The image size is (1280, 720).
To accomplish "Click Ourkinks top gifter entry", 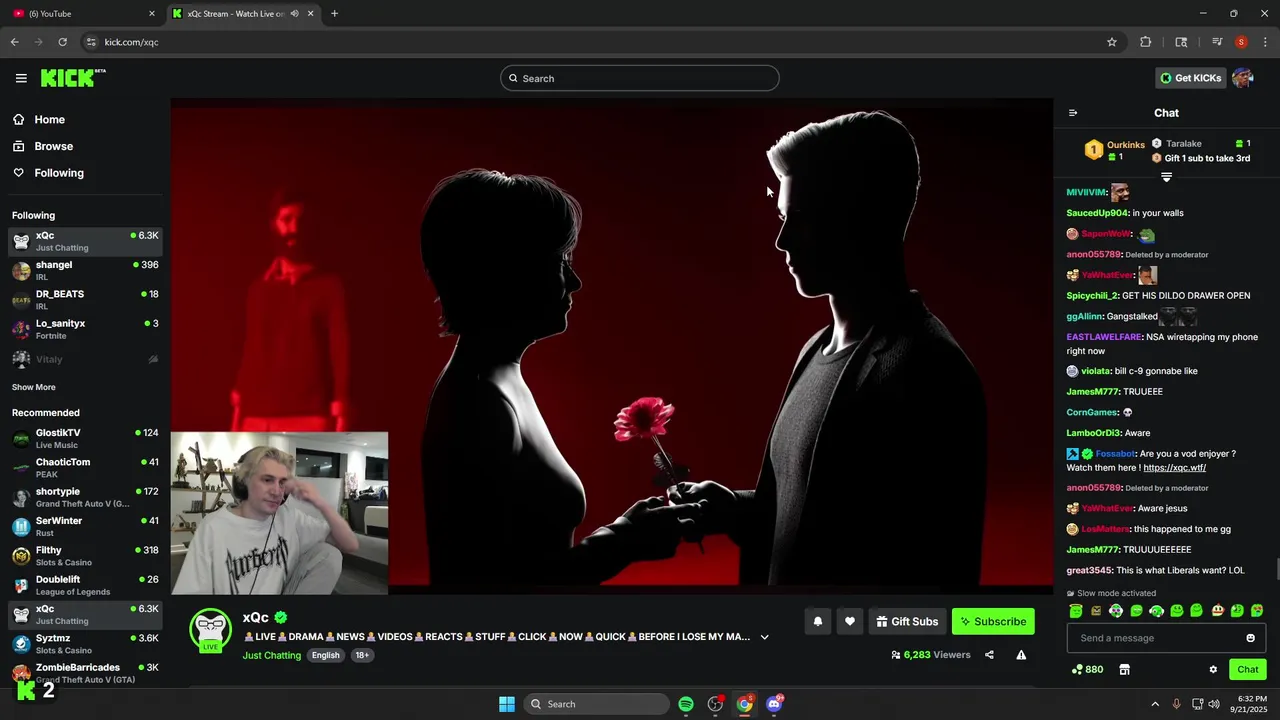I will (x=1115, y=150).
